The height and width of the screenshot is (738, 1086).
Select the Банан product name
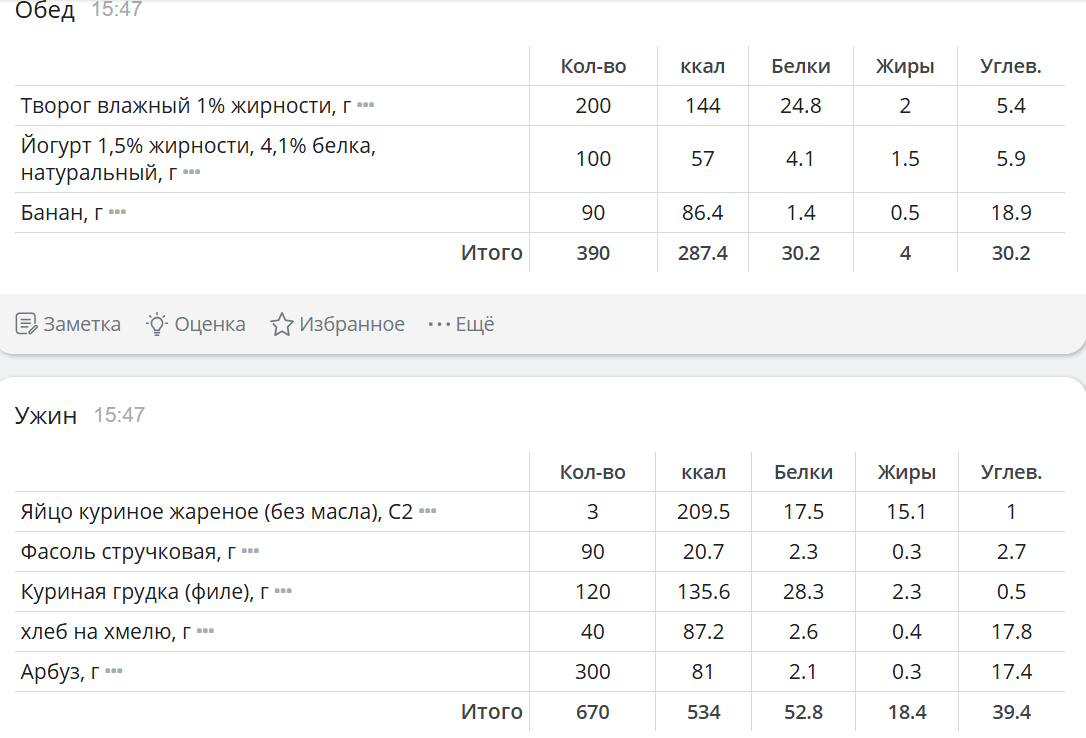(x=62, y=212)
